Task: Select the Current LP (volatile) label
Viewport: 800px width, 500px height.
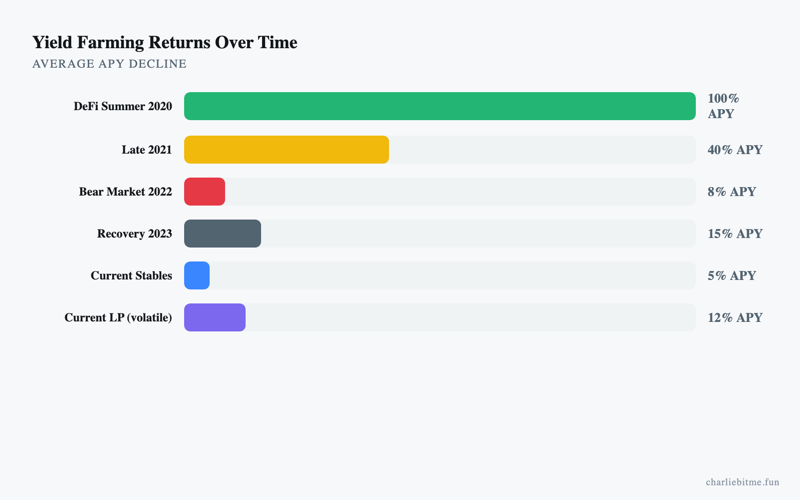Action: 118,317
